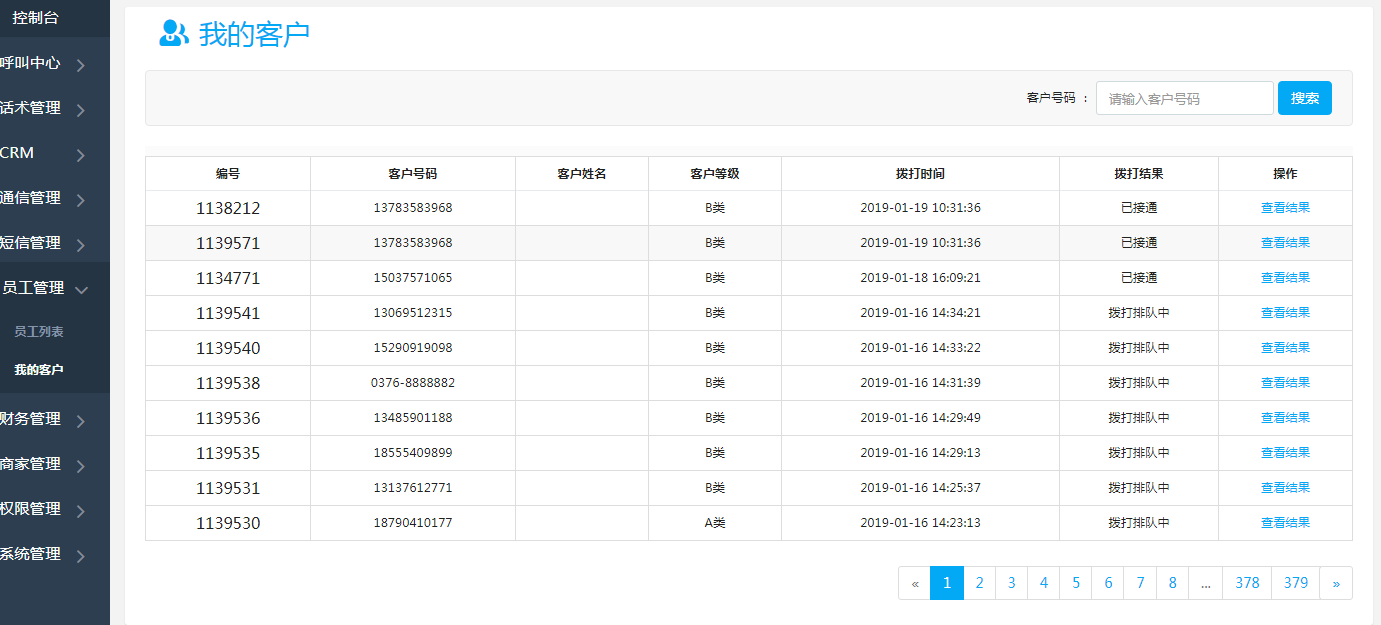Collapse the 员工管理 section chevron
The image size is (1381, 625).
coord(81,289)
